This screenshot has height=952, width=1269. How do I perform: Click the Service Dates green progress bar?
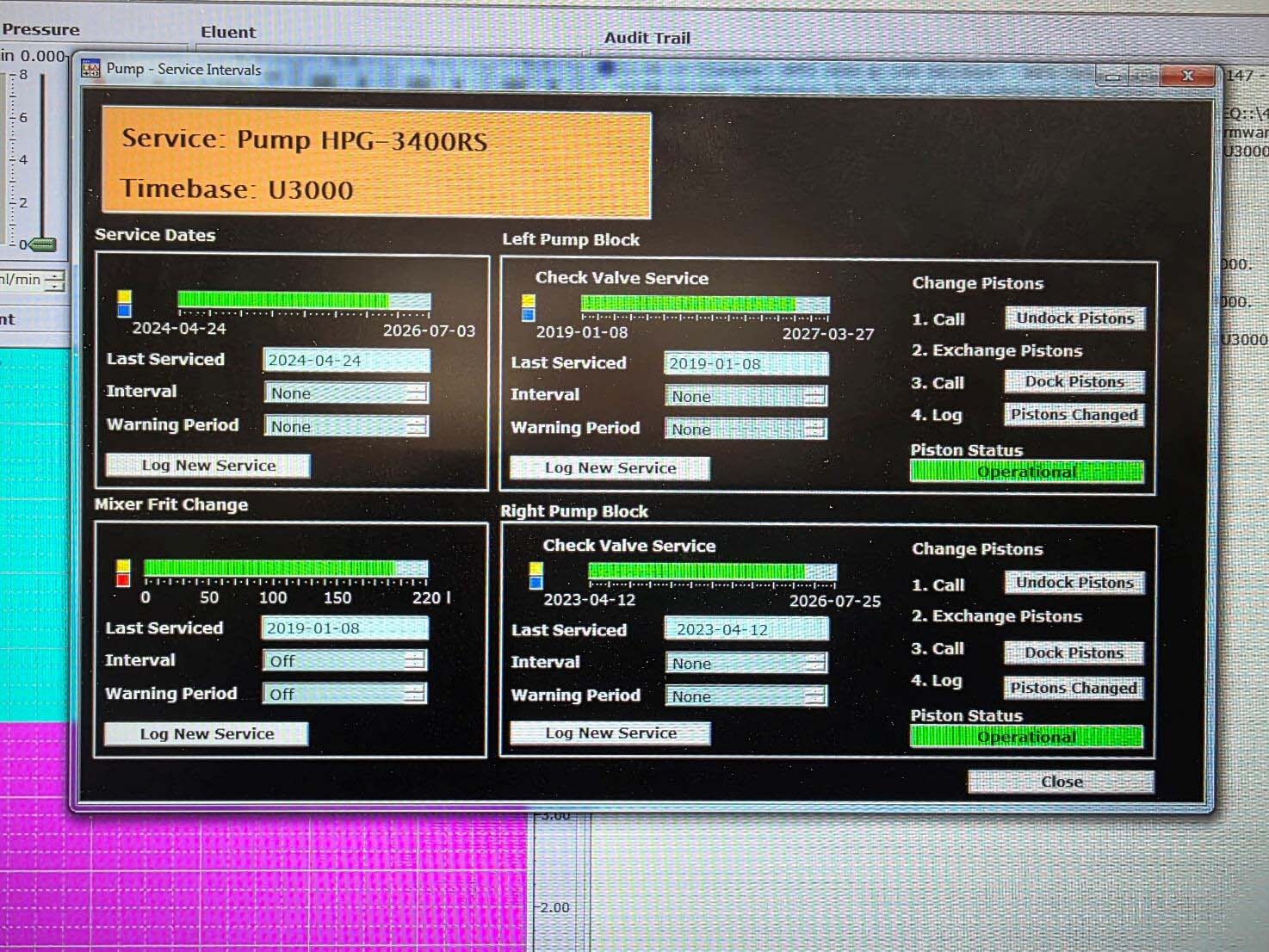point(304,300)
